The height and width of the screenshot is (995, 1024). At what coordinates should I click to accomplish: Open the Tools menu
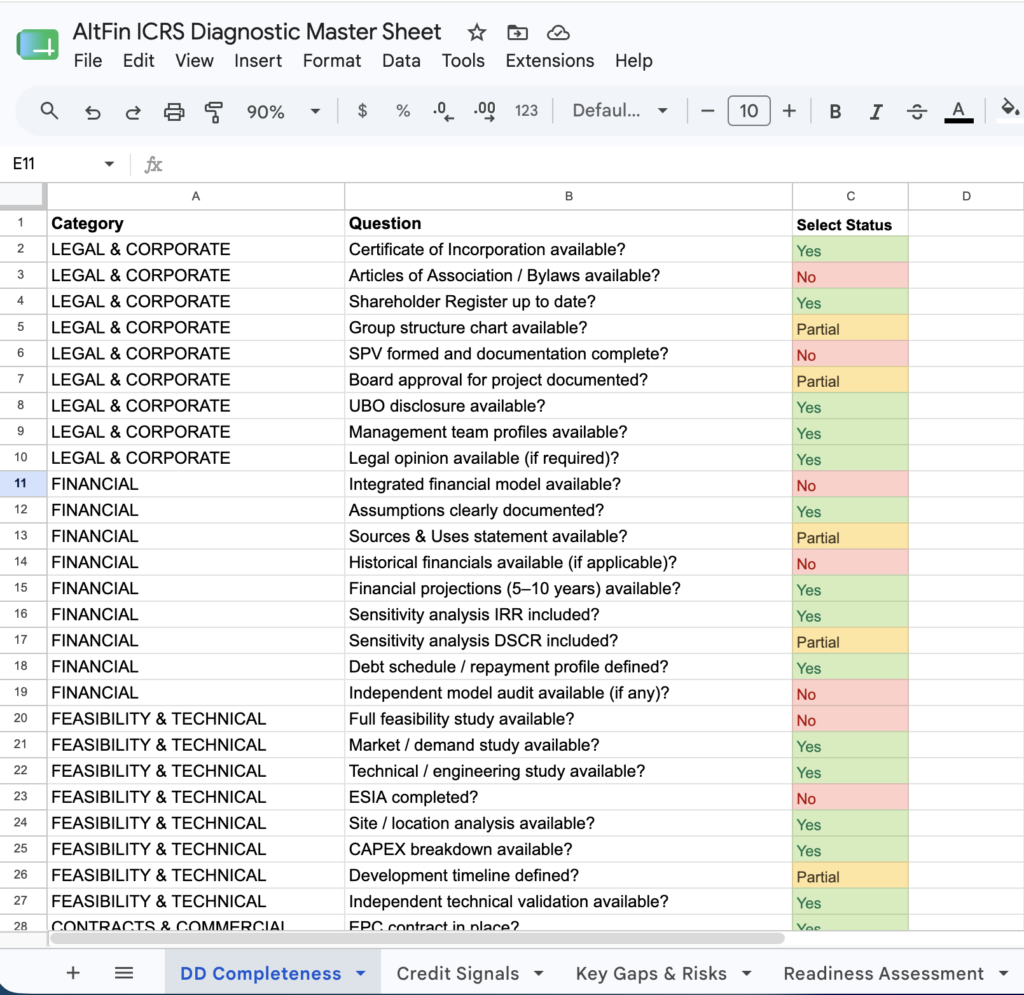pyautogui.click(x=463, y=61)
